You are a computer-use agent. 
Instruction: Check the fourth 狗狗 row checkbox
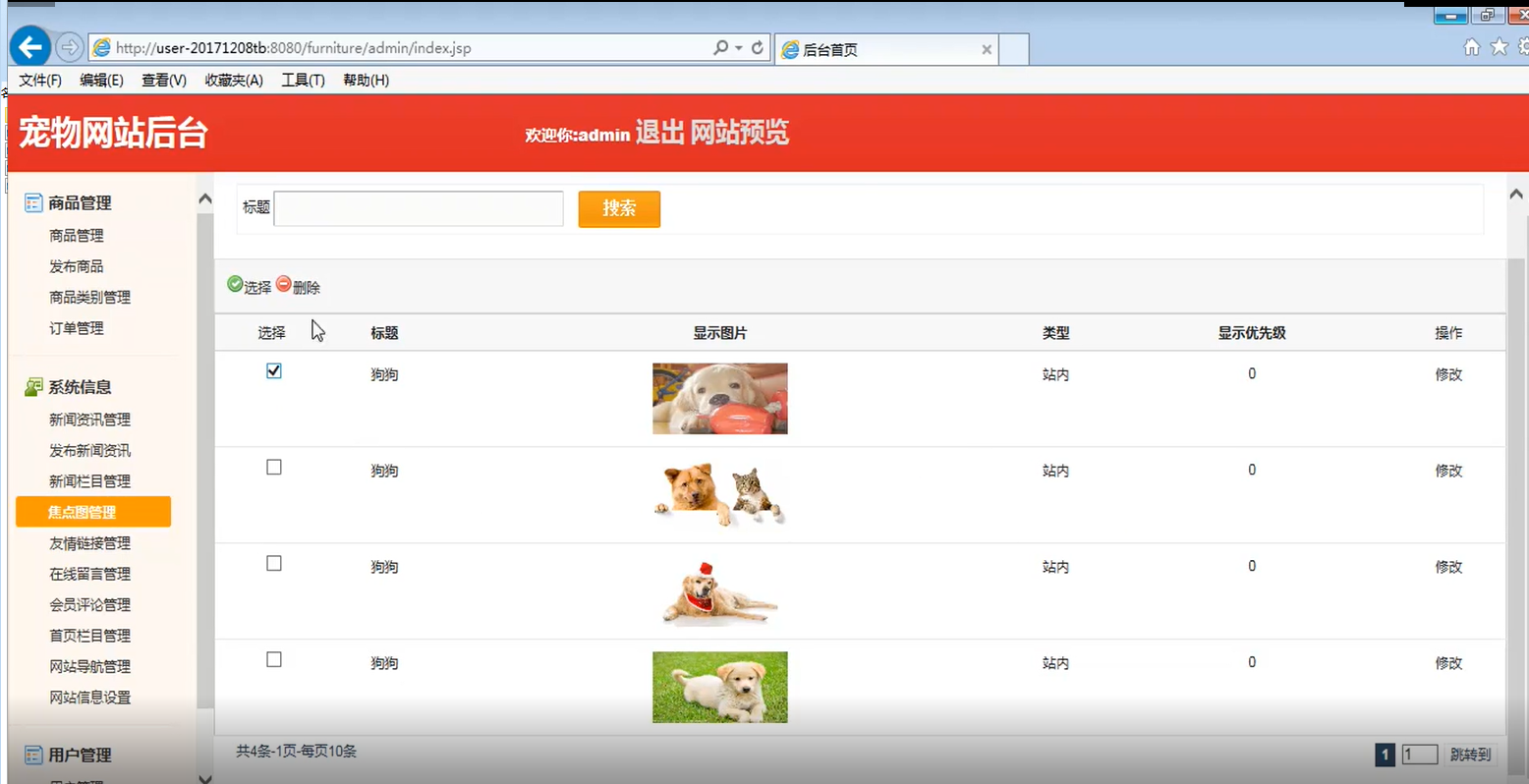click(274, 660)
